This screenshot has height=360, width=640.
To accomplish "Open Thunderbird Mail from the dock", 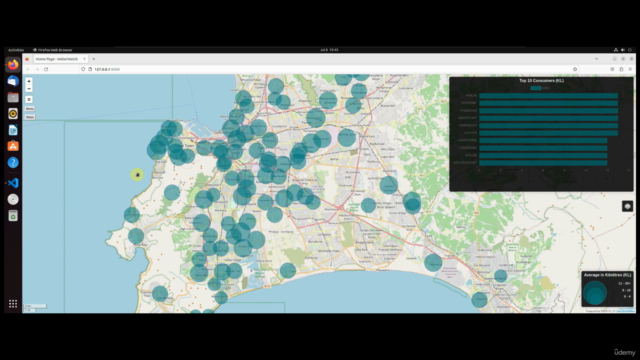I will pos(13,81).
